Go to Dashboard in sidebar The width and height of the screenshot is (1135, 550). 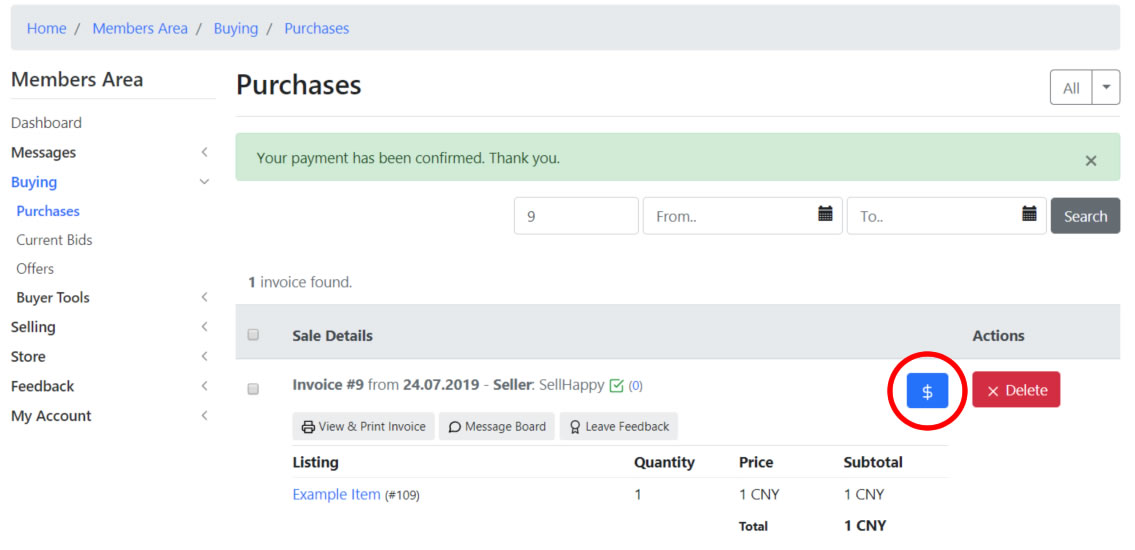46,123
